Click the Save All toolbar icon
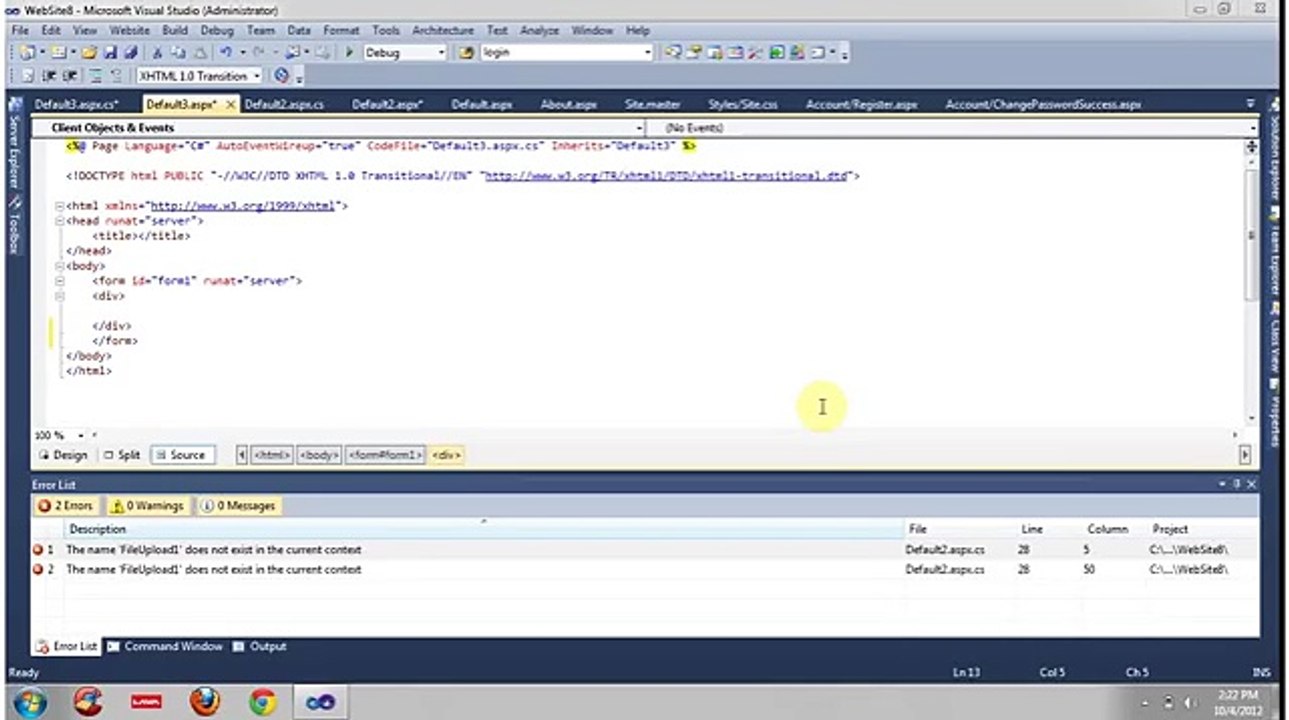This screenshot has height=720, width=1289. (x=129, y=52)
